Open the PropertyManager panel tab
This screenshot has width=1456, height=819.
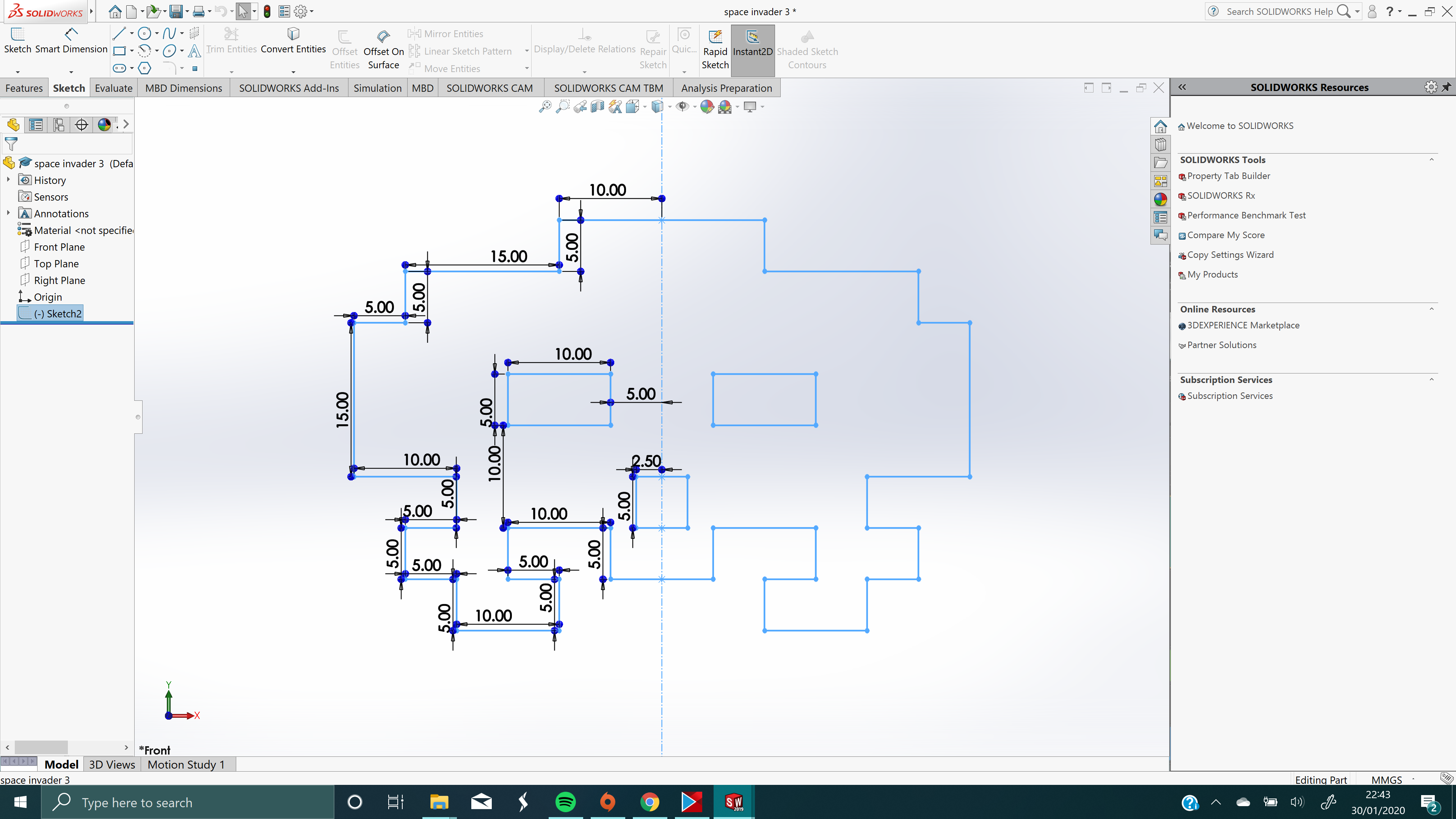point(36,124)
